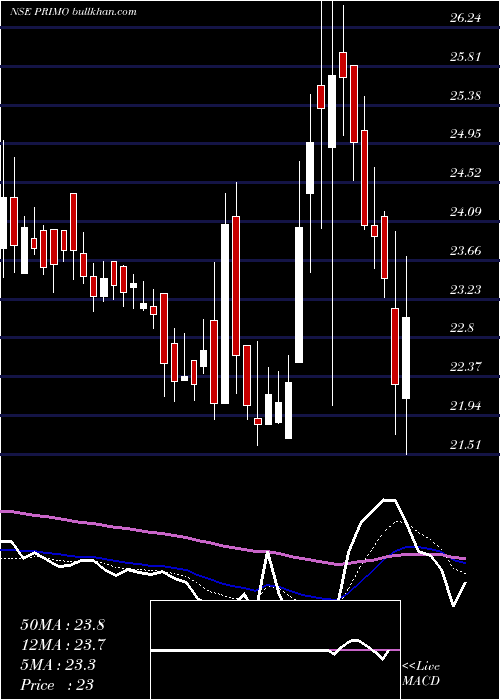Click the 26.24 price axis label
This screenshot has height=700, width=500.
point(466,18)
